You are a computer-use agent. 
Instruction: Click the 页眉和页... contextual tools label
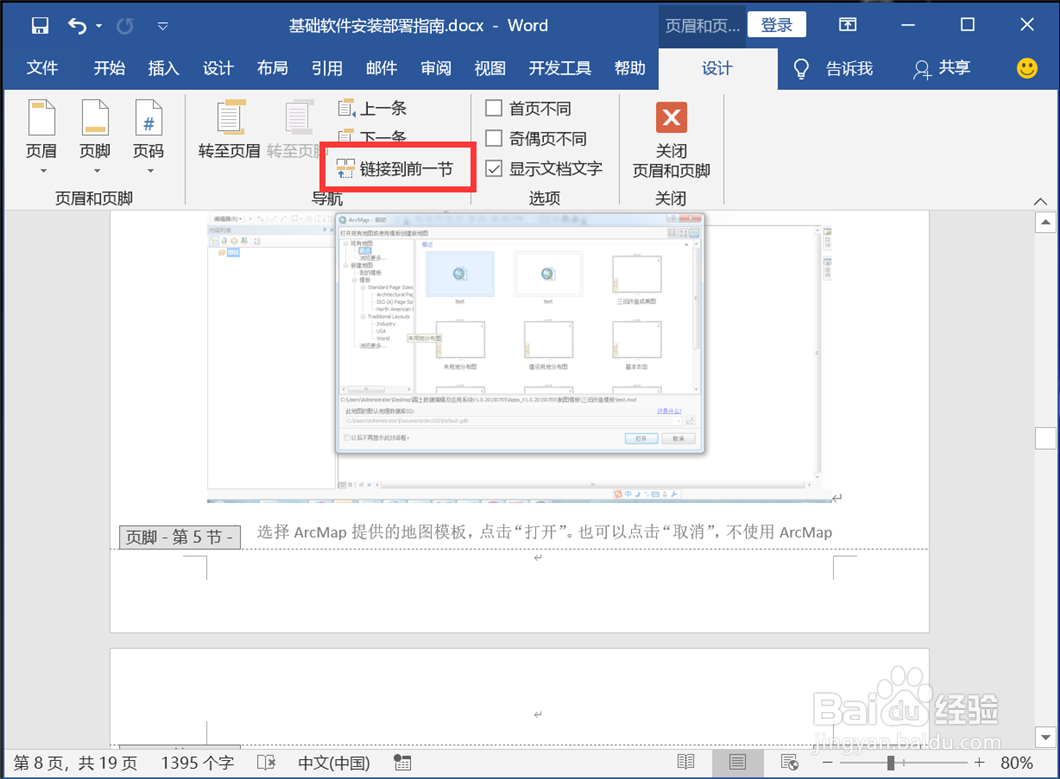pyautogui.click(x=702, y=26)
